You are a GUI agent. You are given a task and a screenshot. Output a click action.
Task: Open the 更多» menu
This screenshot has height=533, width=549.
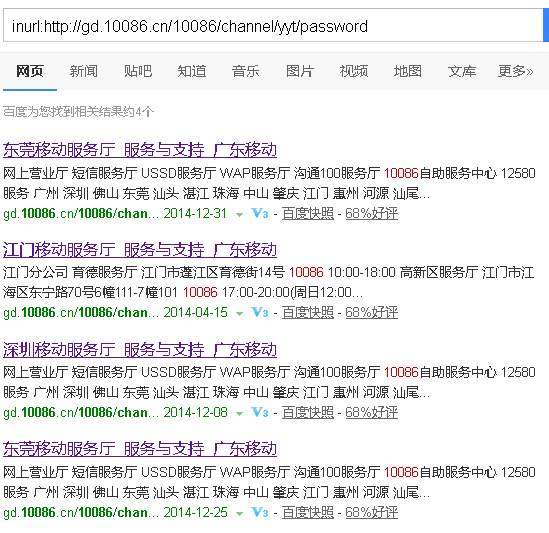515,71
